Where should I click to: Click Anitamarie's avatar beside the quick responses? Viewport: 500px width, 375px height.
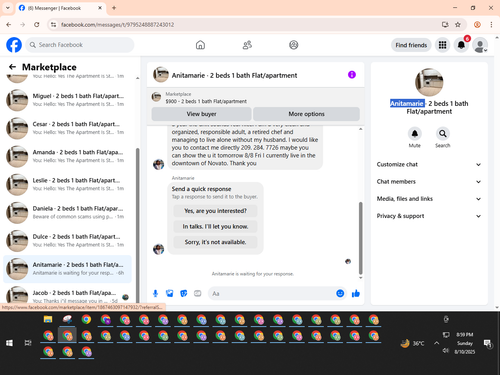click(x=158, y=249)
